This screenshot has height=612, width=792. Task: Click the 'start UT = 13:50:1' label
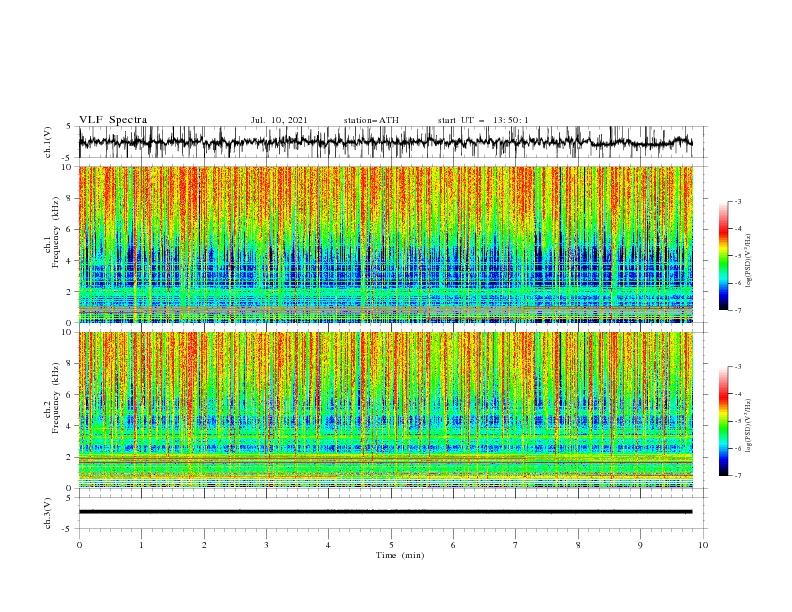click(483, 120)
